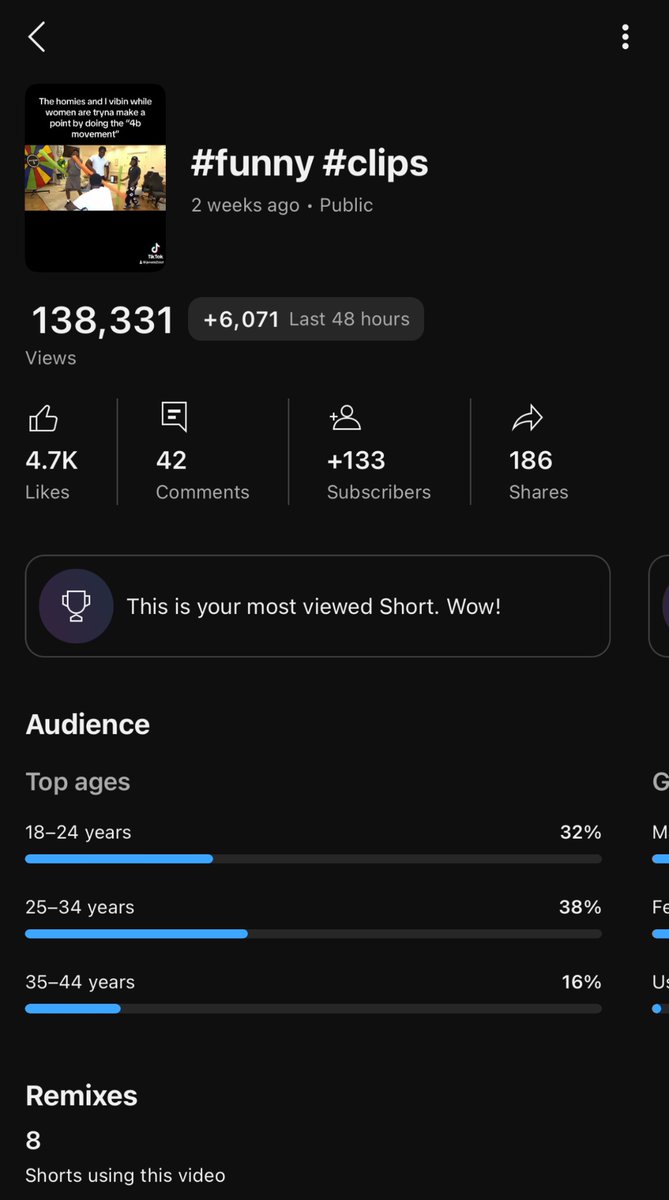Tap the Comments label
The height and width of the screenshot is (1200, 669).
click(203, 492)
